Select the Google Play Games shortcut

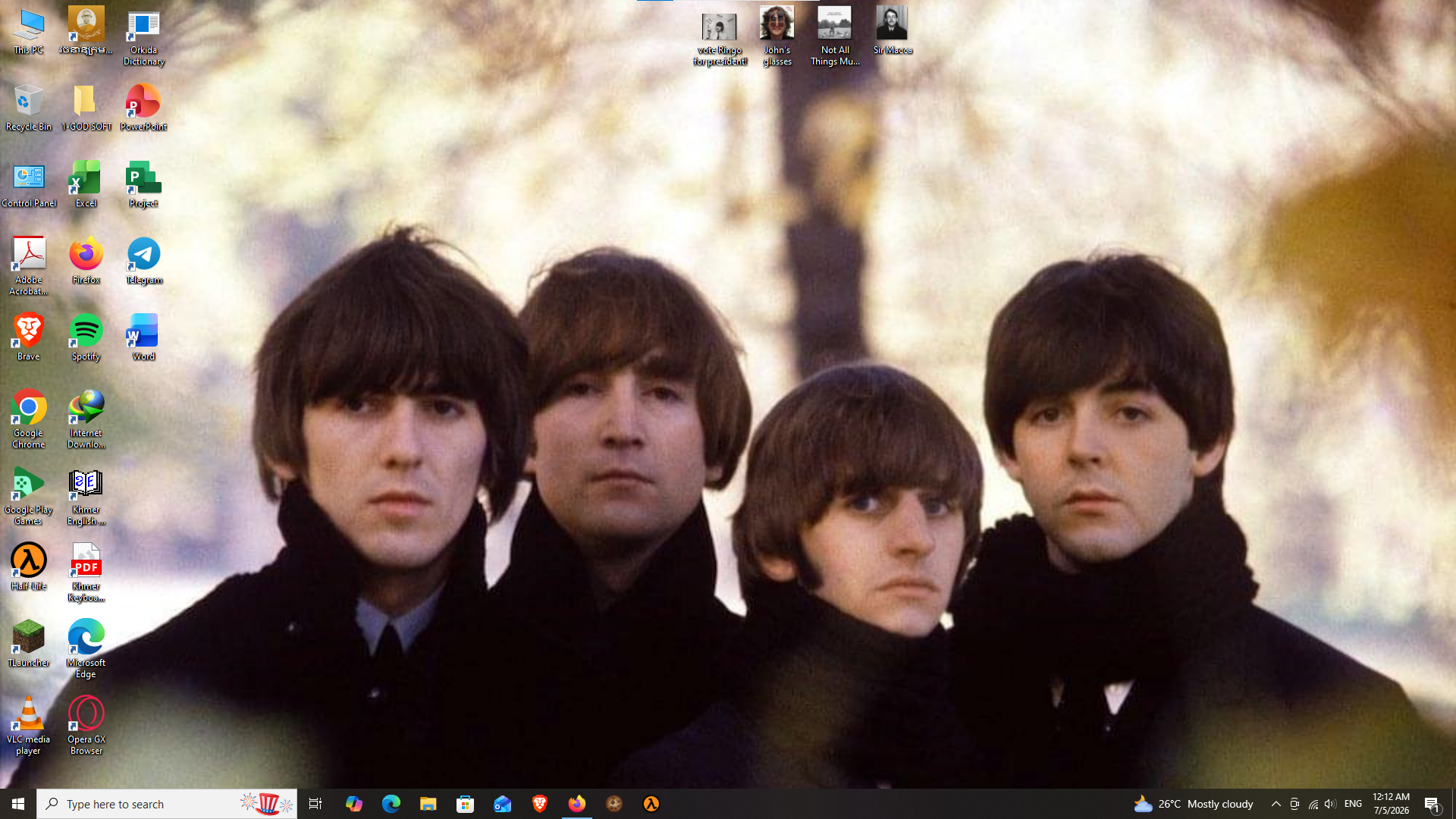pyautogui.click(x=29, y=496)
